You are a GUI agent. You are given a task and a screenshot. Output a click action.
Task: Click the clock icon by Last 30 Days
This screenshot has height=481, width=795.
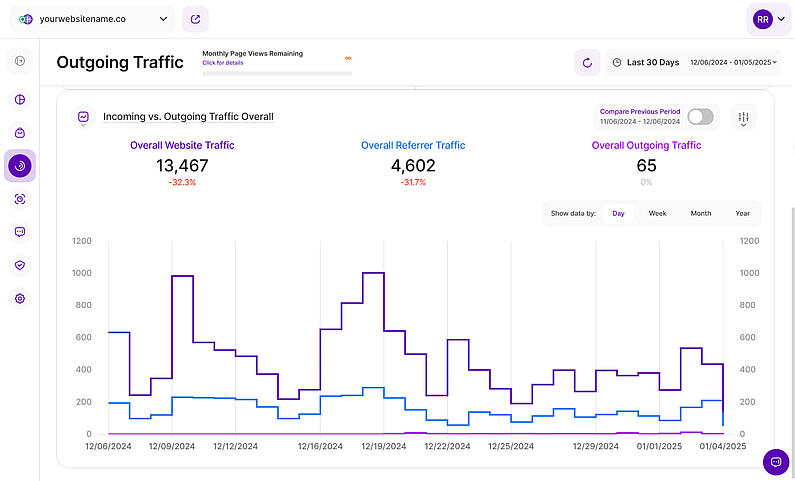pos(617,62)
